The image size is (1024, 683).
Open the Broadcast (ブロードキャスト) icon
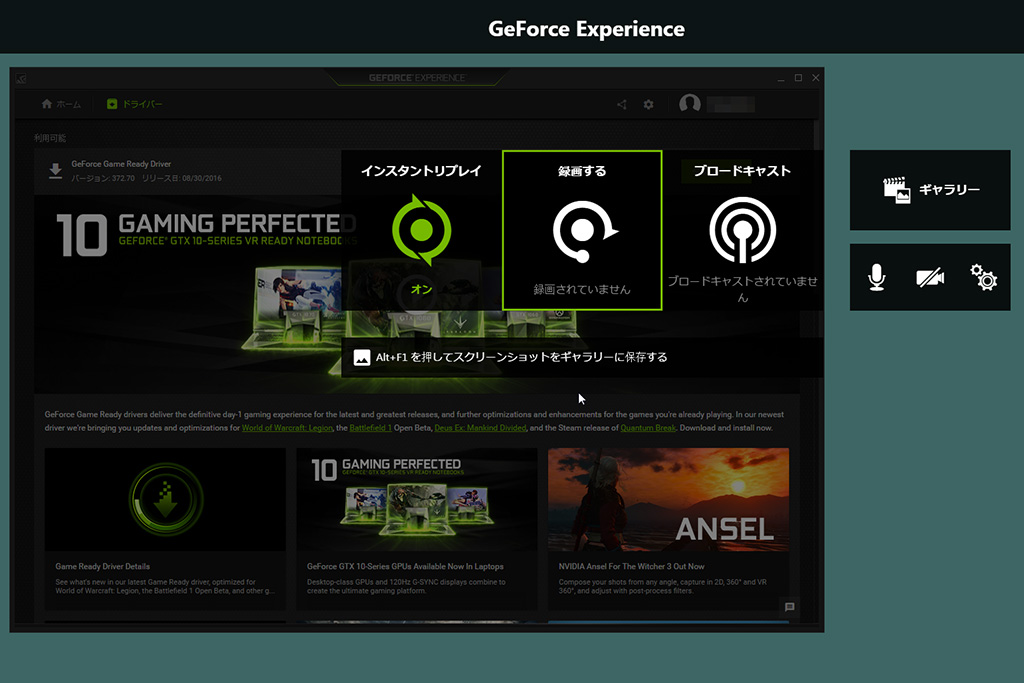pyautogui.click(x=743, y=230)
